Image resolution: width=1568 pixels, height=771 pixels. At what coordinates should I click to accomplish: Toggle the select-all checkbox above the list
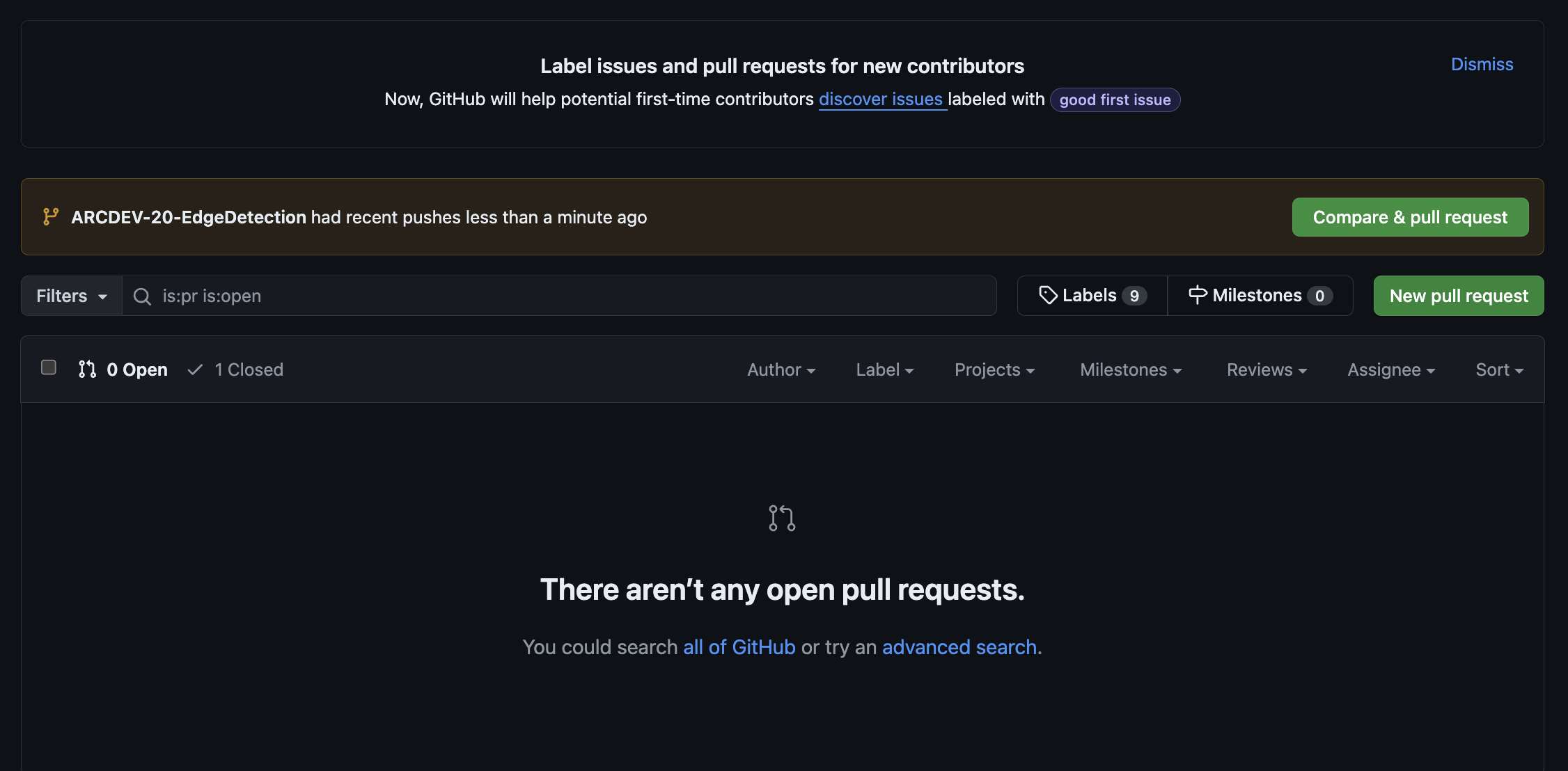[x=49, y=367]
